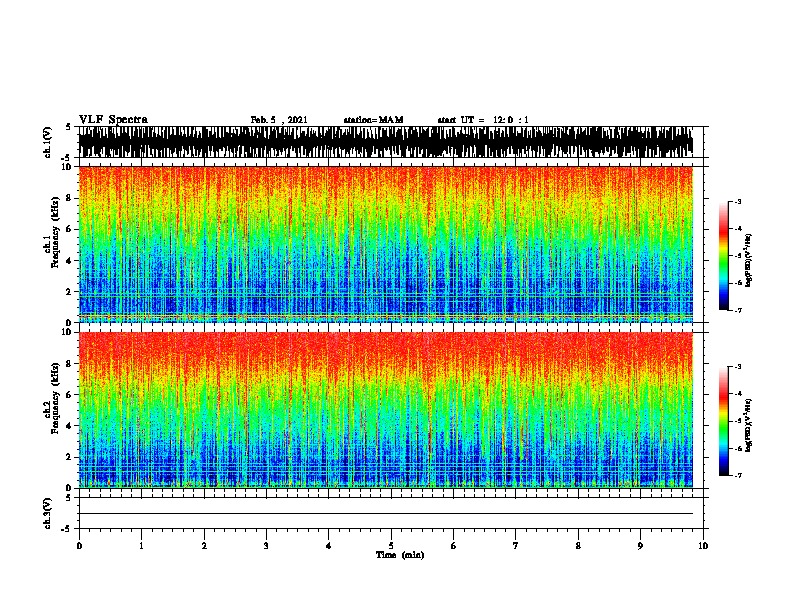The image size is (792, 612).
Task: Select the "Time (min)" axis label
Action: tap(400, 555)
